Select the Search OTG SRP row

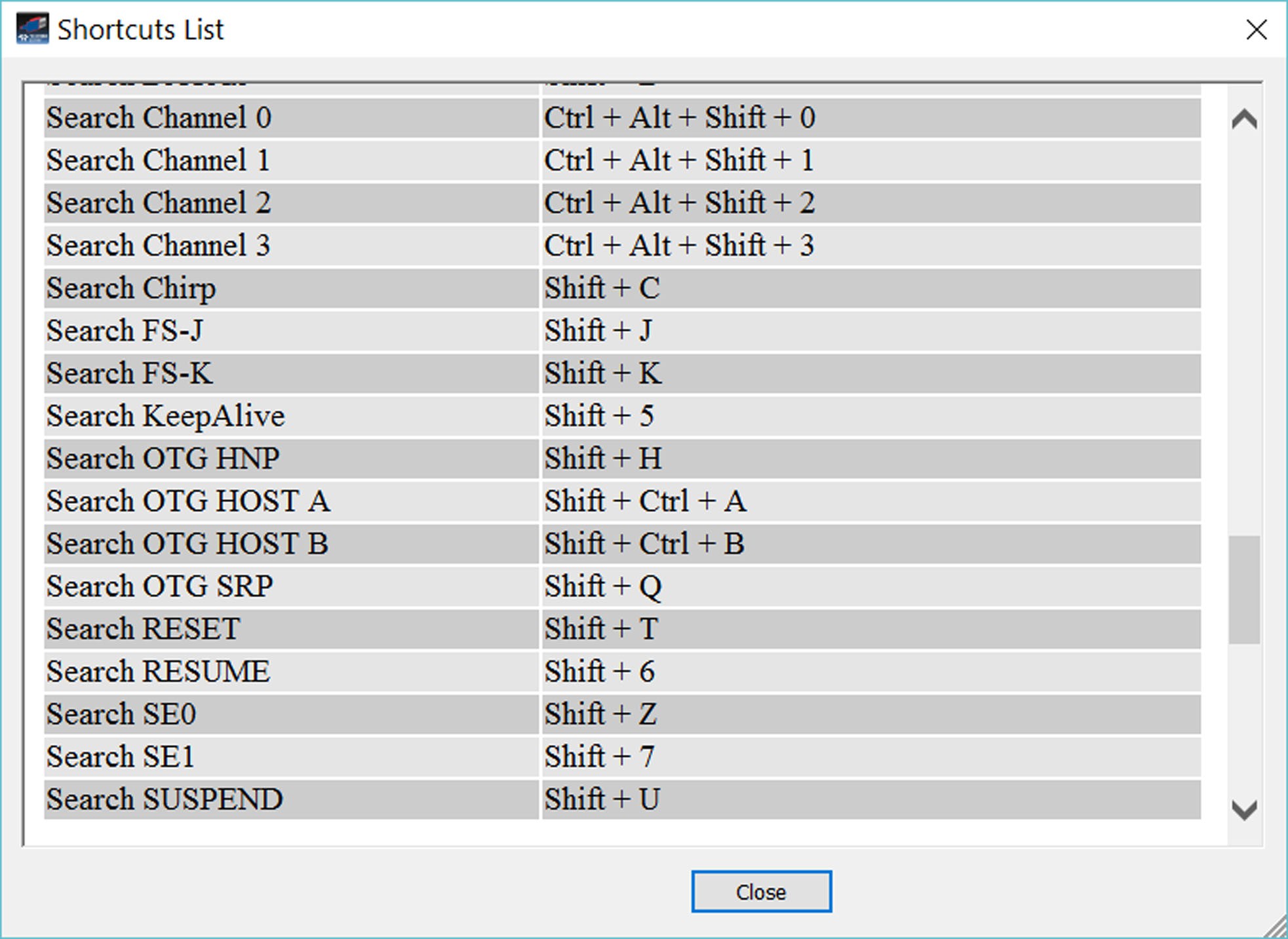(622, 586)
